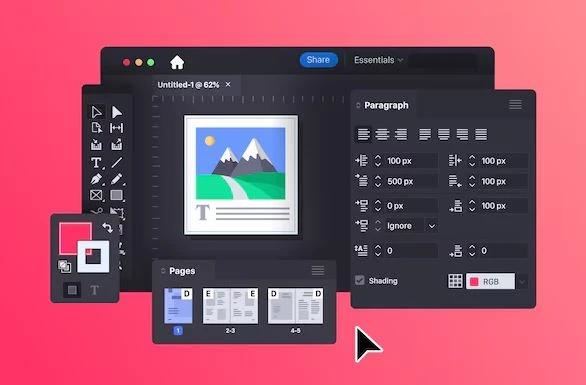Image resolution: width=586 pixels, height=385 pixels.
Task: Open the Paragraph panel menu
Action: coord(515,105)
